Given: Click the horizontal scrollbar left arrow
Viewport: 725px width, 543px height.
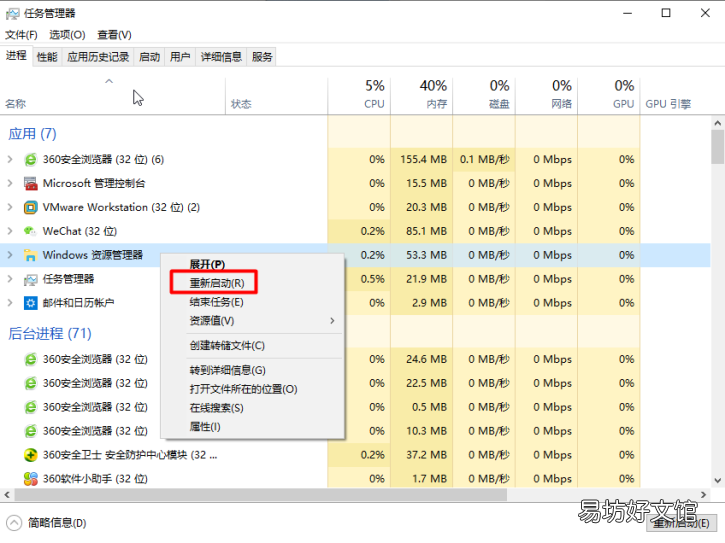Looking at the screenshot, I should pyautogui.click(x=7, y=495).
